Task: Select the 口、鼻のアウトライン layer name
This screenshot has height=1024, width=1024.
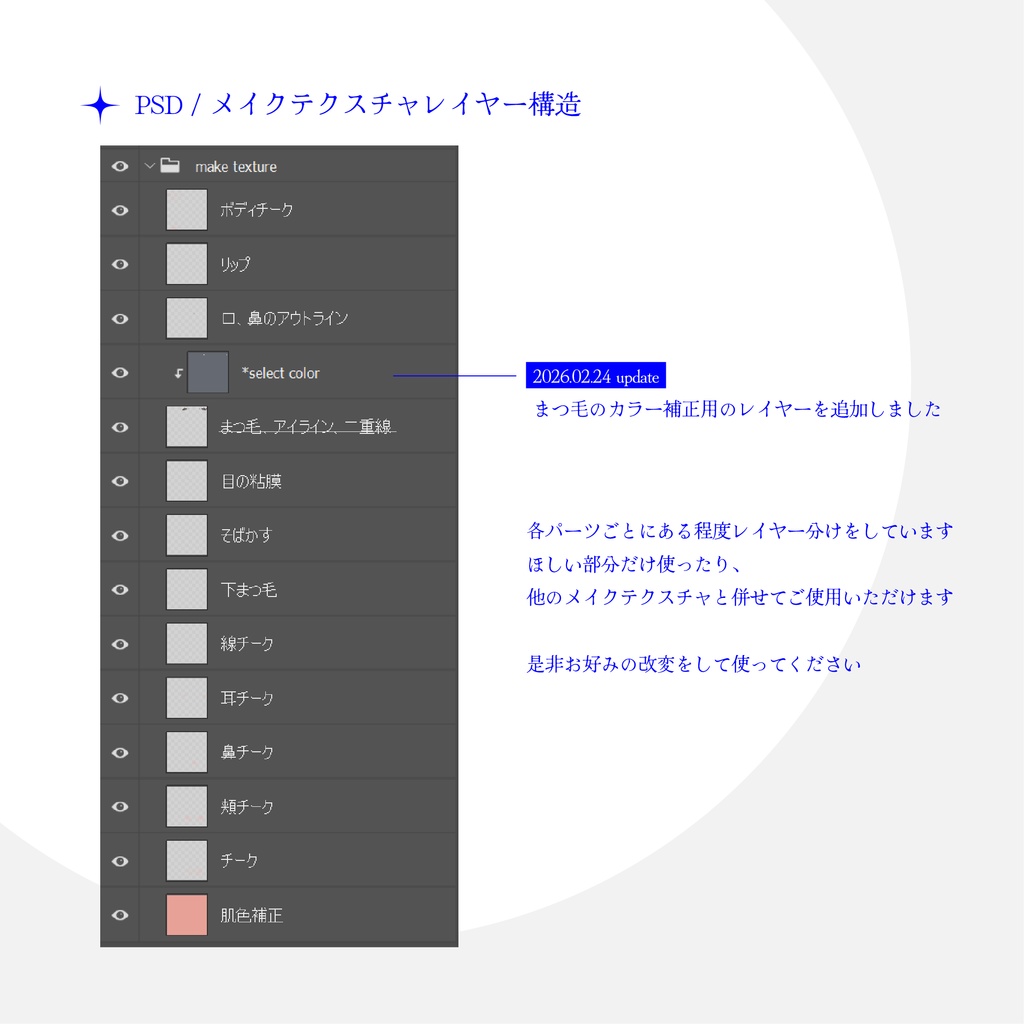Action: (284, 318)
